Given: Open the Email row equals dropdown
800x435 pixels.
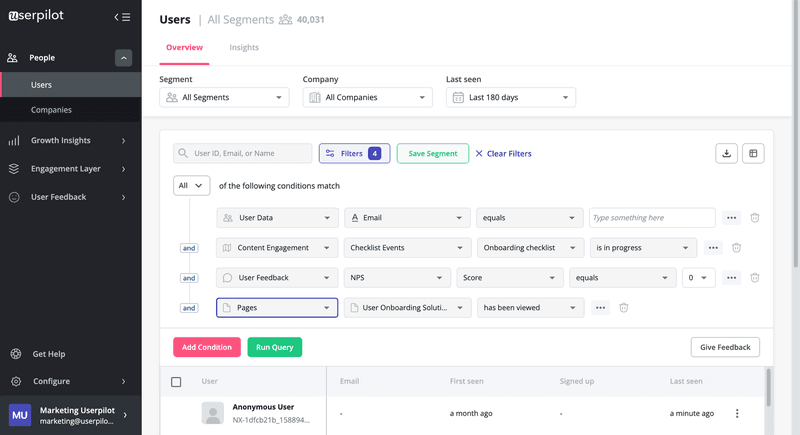Looking at the screenshot, I should (530, 218).
